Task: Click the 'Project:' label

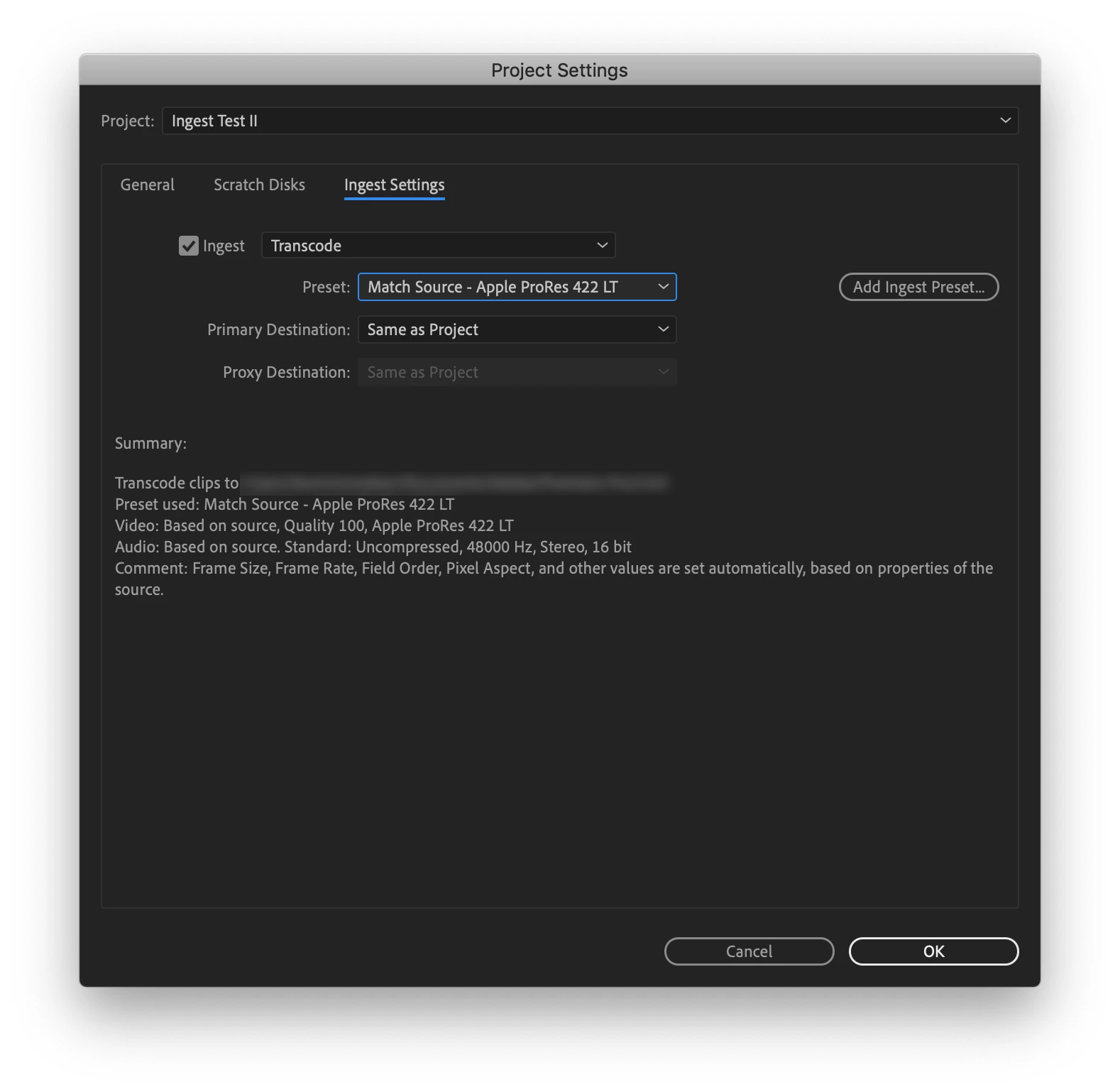Action: [x=127, y=121]
